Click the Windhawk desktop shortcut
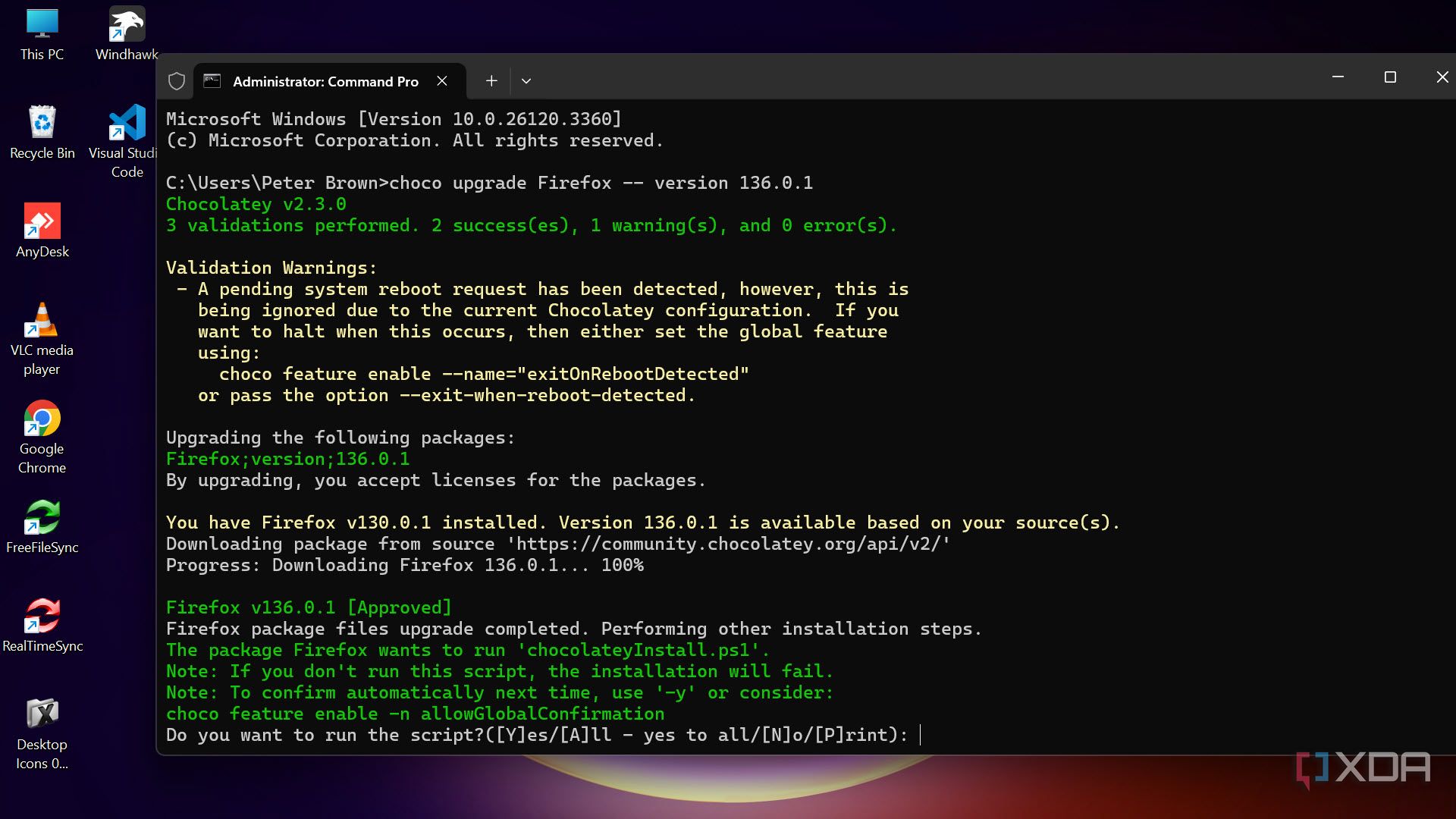This screenshot has width=1456, height=819. click(127, 27)
